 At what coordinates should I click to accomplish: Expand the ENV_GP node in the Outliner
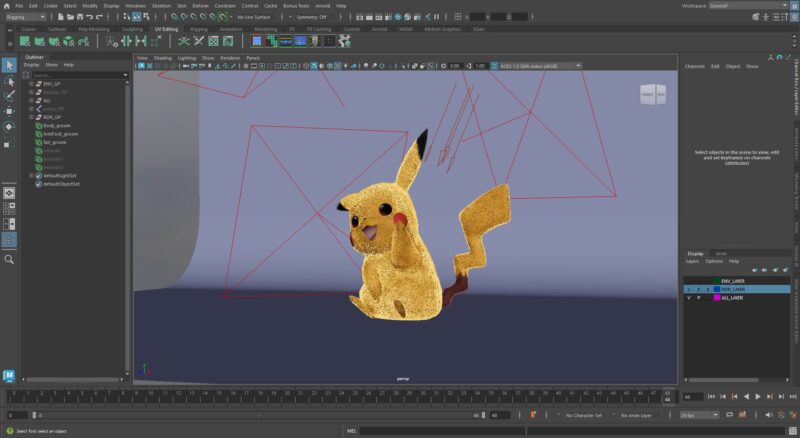[32, 85]
